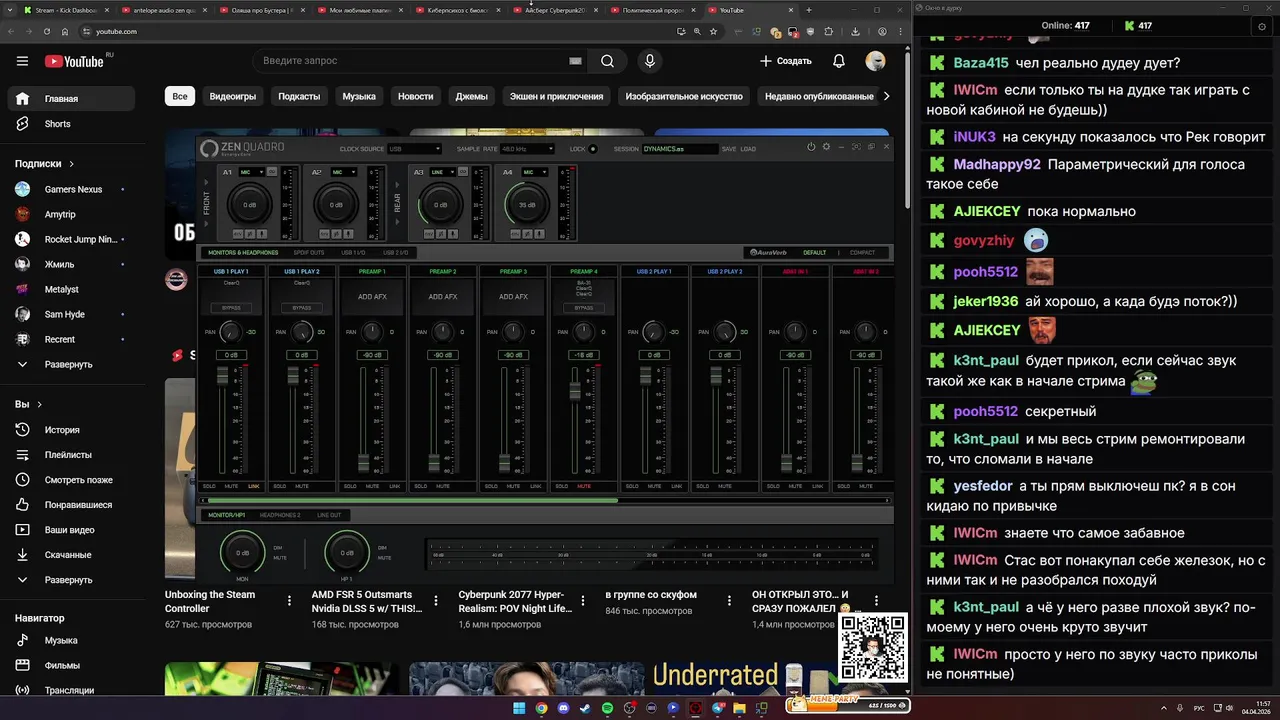
Task: Click the on-screen keyboard icon in search box
Action: (575, 61)
